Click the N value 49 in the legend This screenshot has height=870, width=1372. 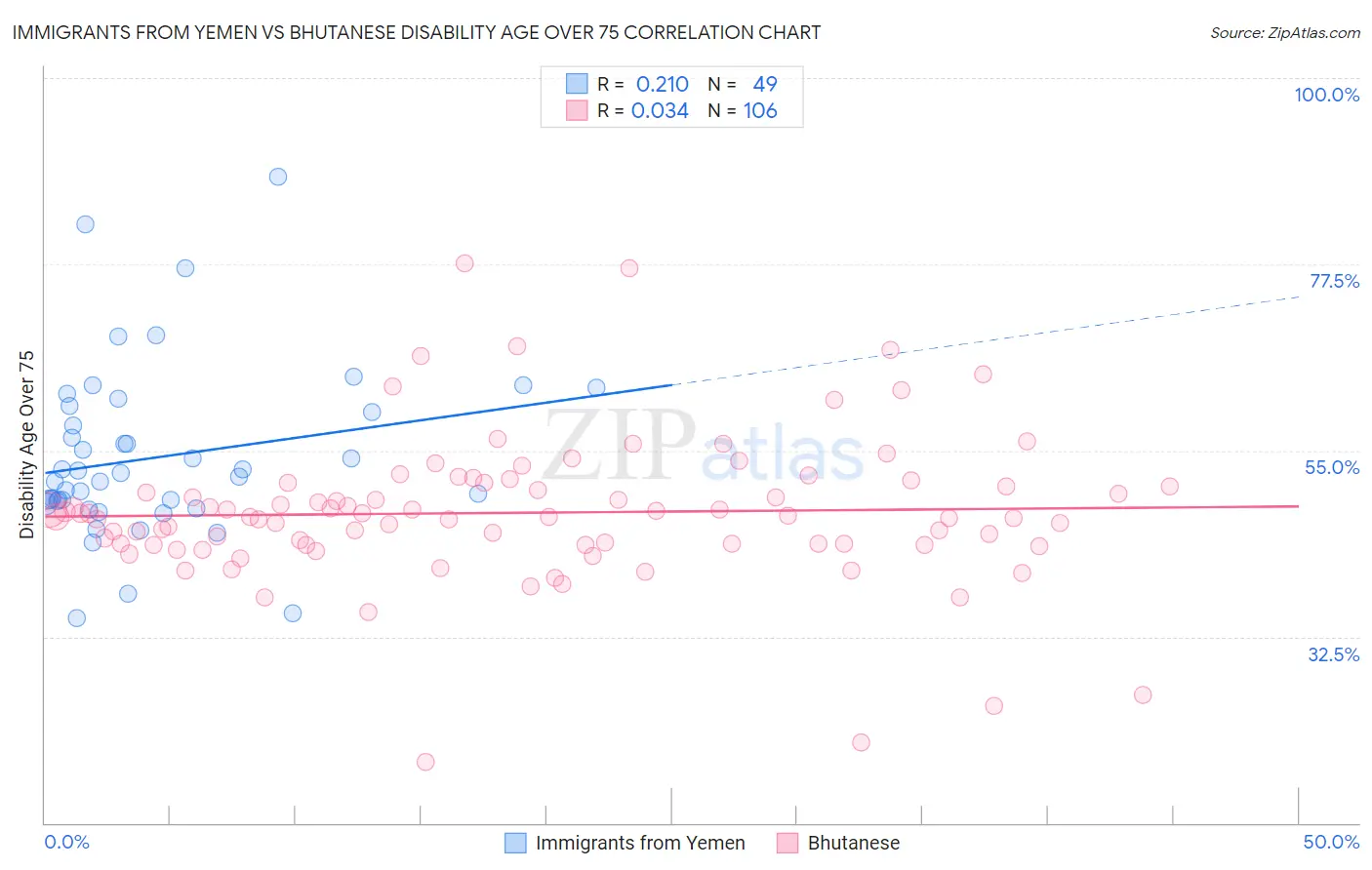tap(765, 84)
